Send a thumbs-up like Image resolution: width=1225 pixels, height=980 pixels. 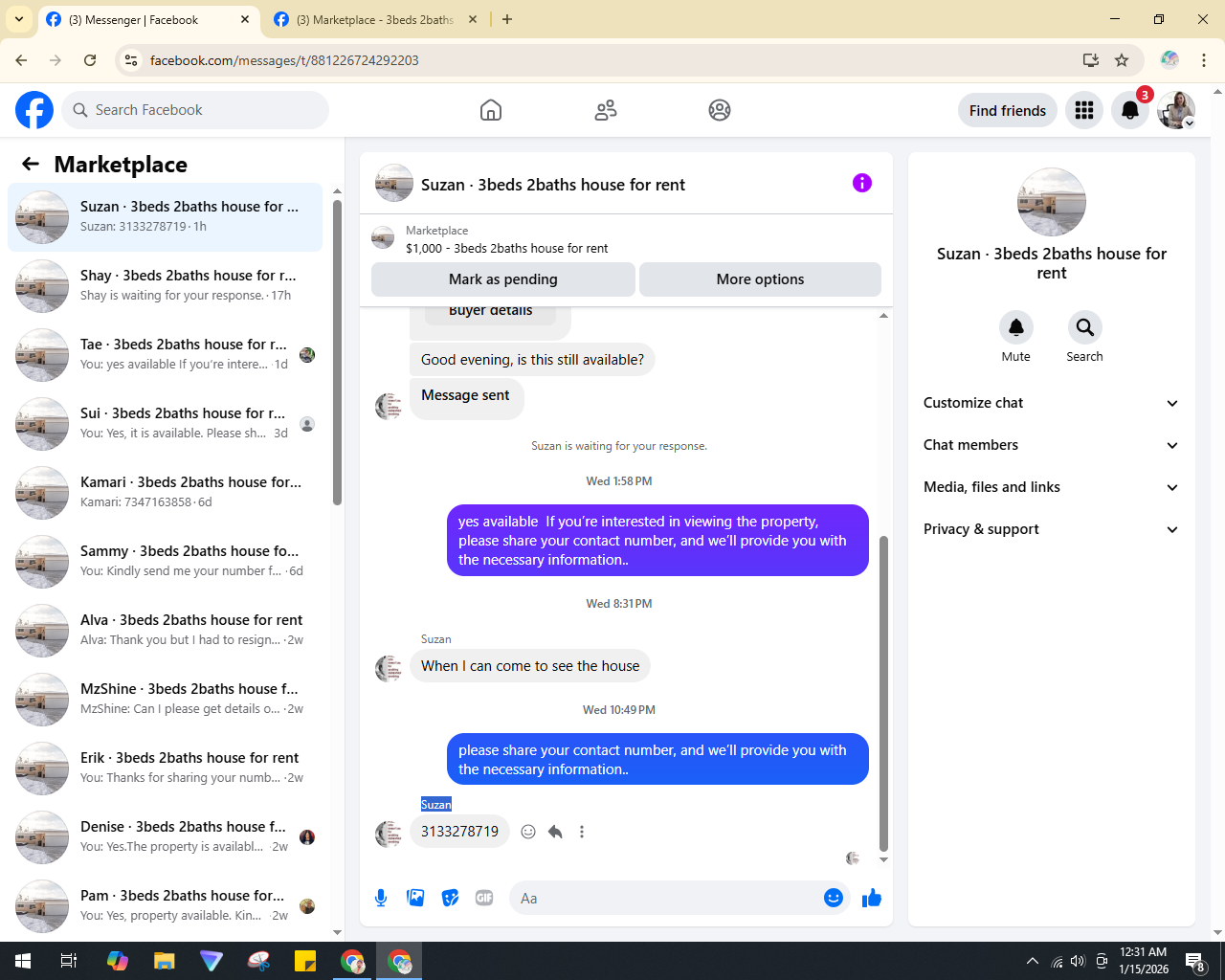pos(872,898)
